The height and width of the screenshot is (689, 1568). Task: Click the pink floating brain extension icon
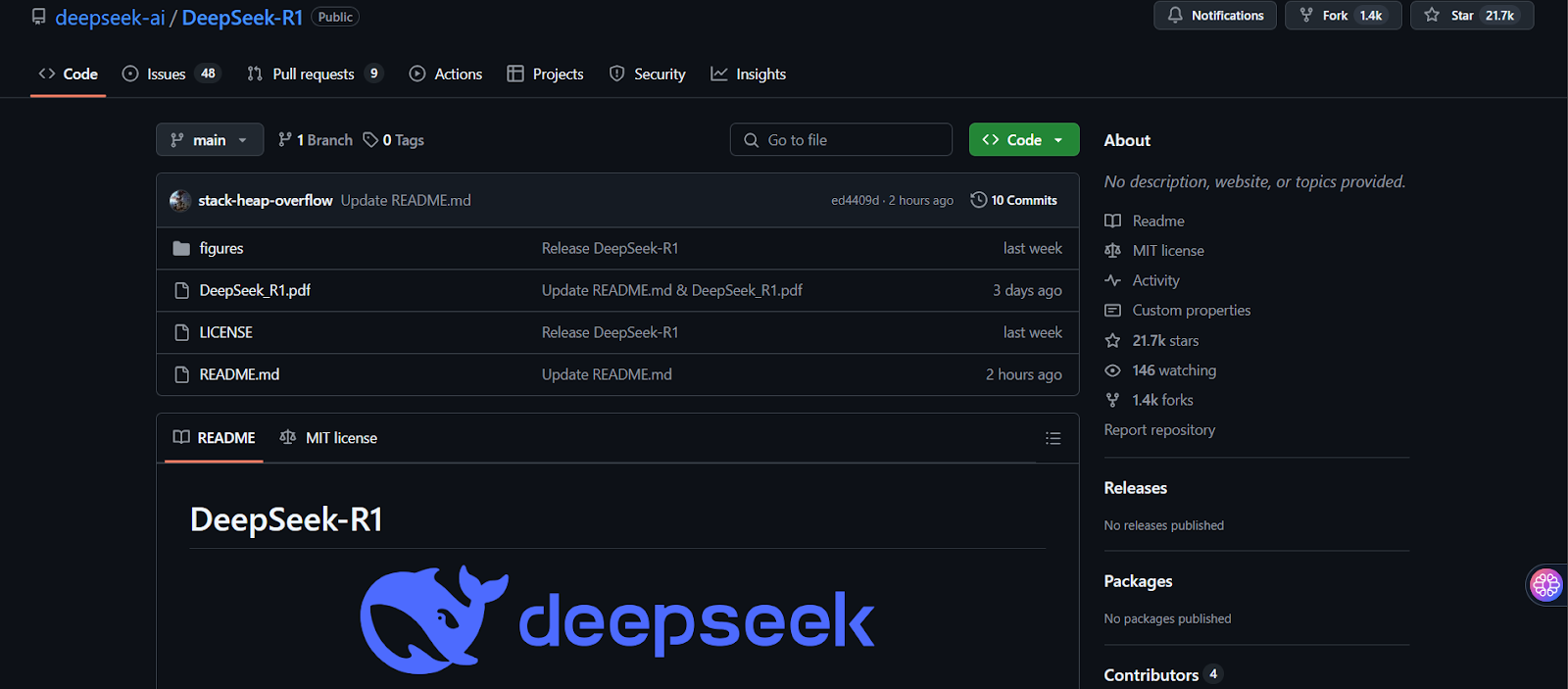tap(1546, 585)
